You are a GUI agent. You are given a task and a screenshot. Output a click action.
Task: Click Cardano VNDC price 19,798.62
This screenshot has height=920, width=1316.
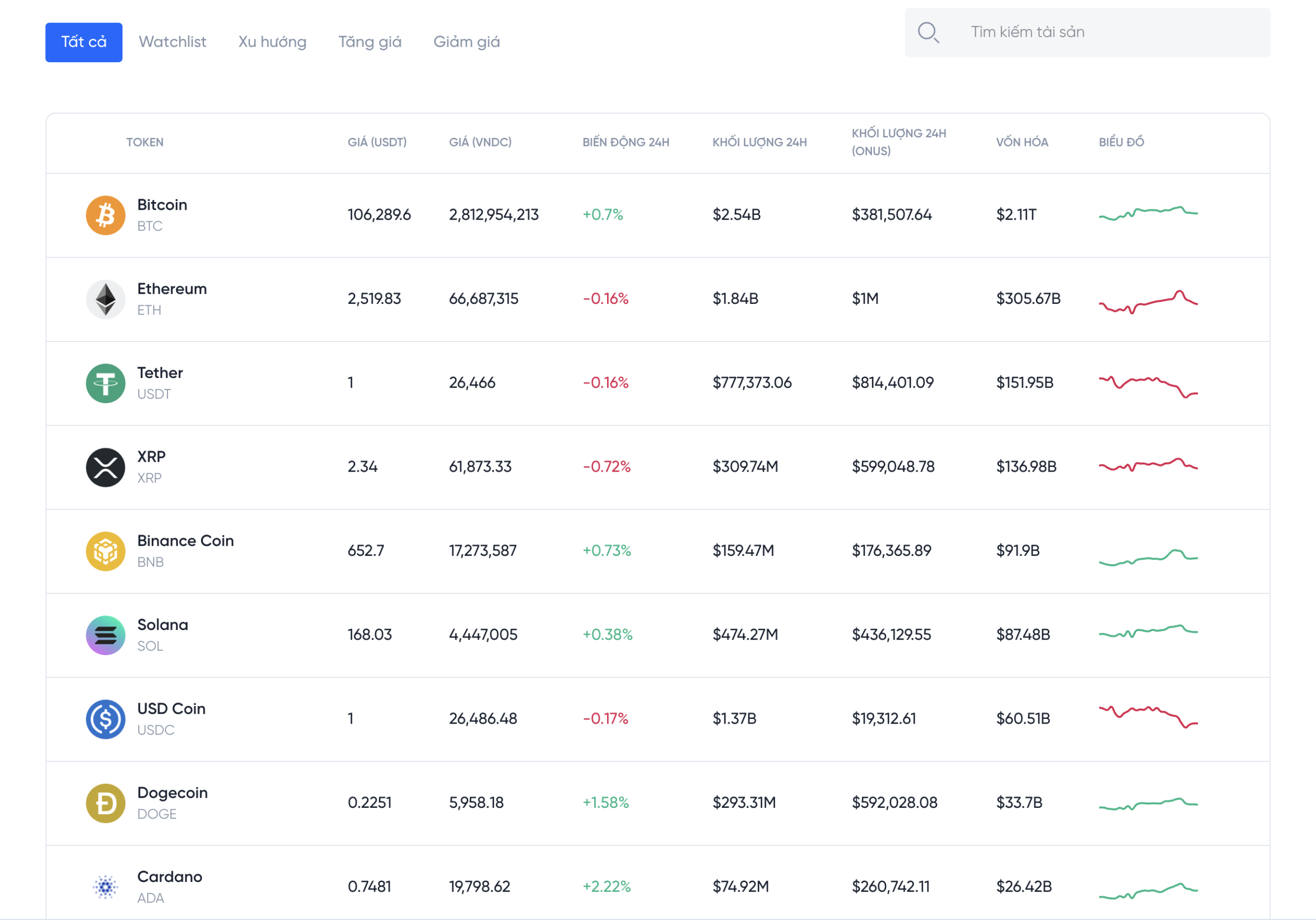pos(480,887)
